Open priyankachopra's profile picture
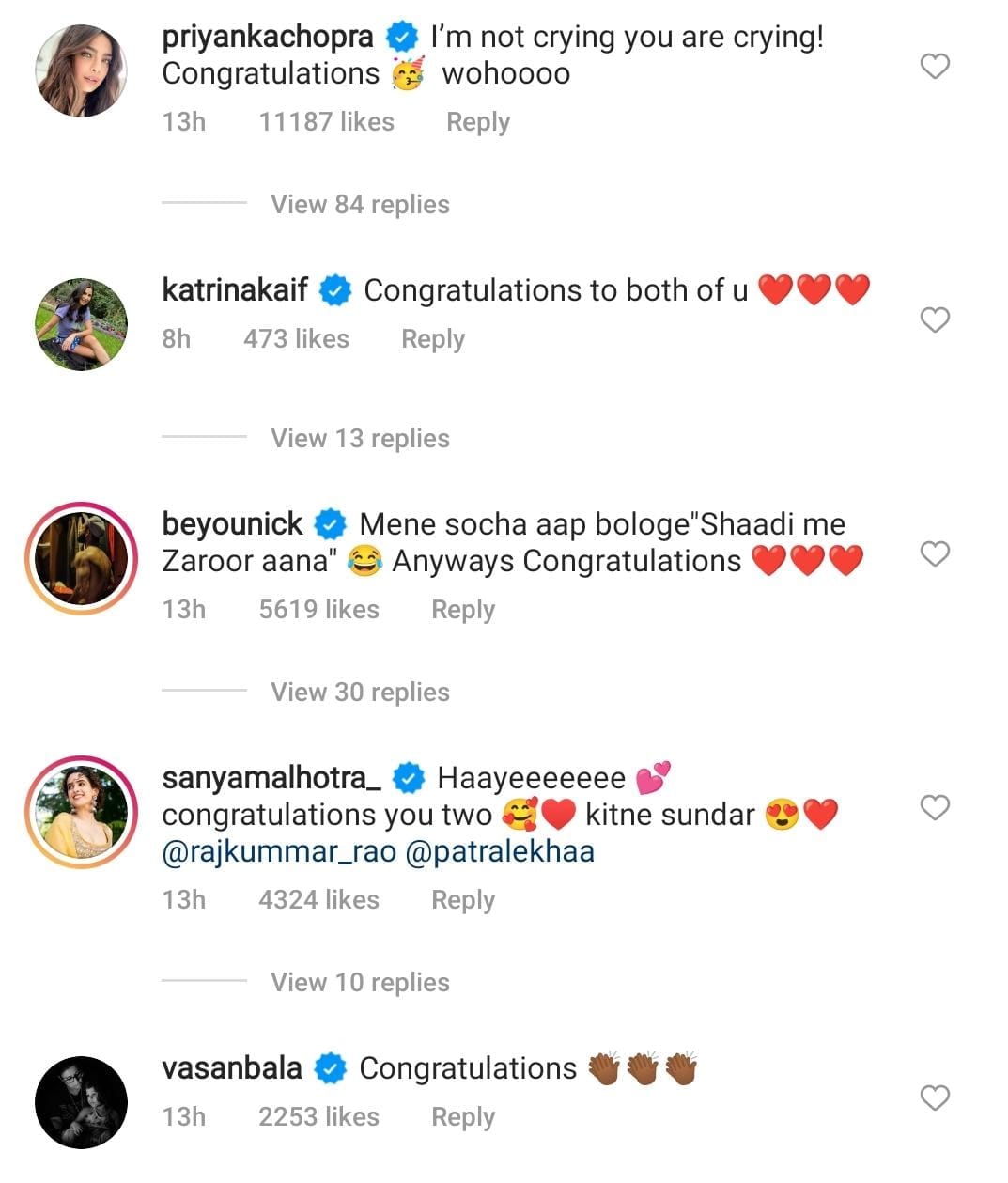 click(81, 71)
